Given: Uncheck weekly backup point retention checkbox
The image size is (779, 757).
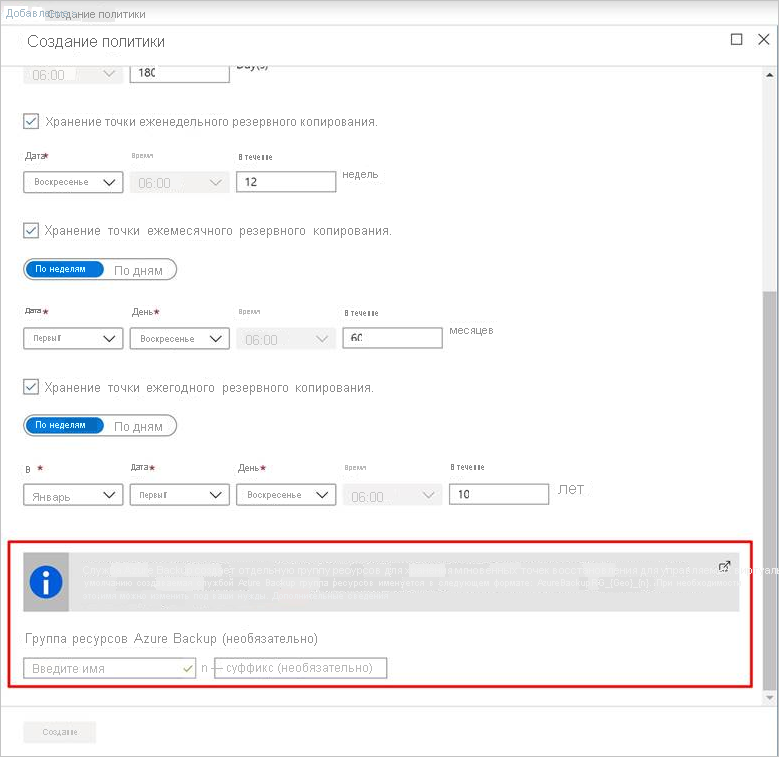Looking at the screenshot, I should coord(31,122).
